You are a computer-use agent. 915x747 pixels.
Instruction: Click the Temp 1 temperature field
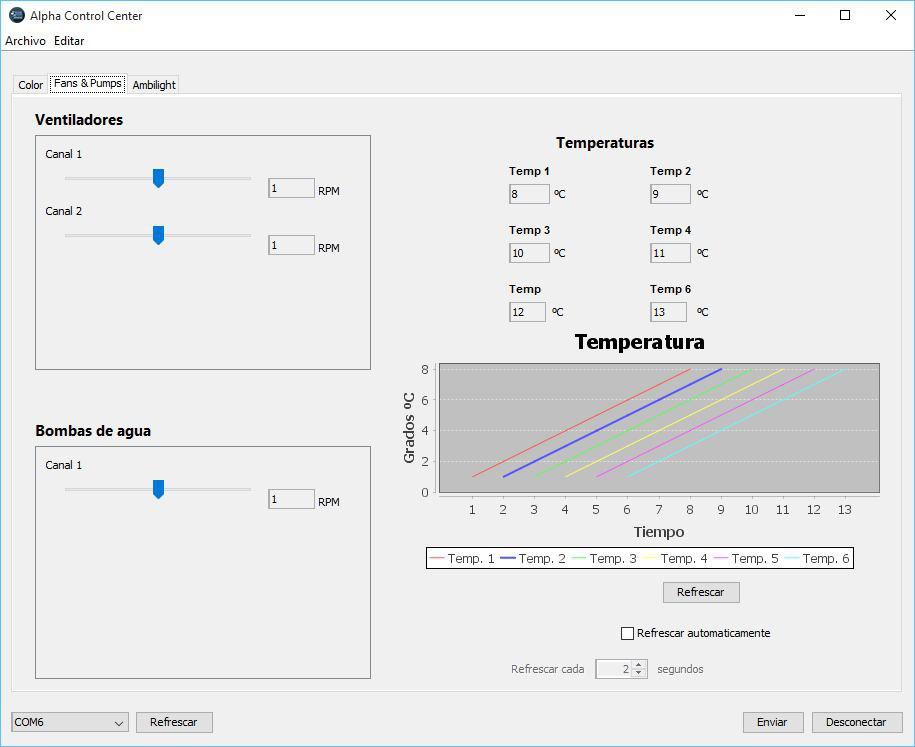pos(529,194)
